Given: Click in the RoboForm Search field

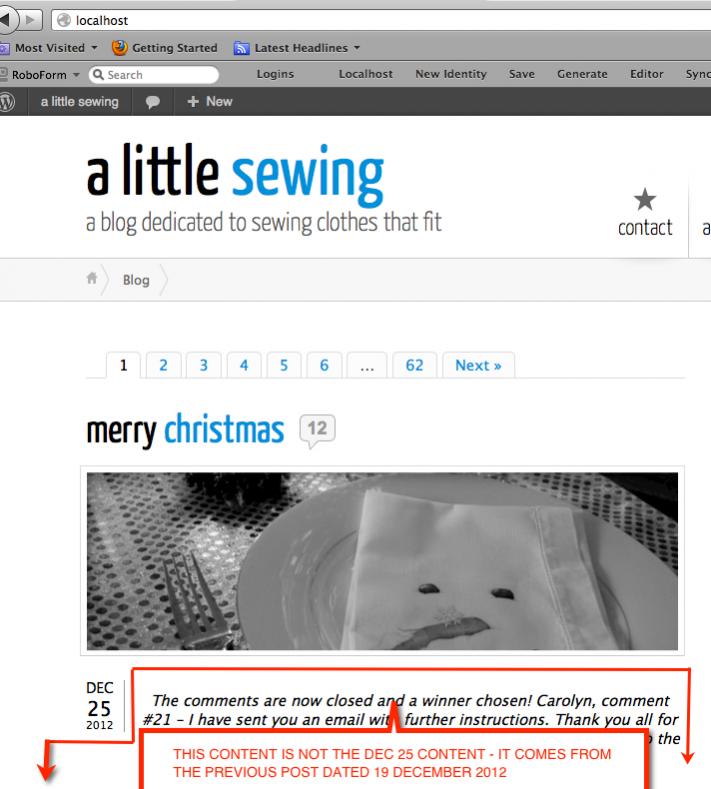Looking at the screenshot, I should click(x=154, y=75).
